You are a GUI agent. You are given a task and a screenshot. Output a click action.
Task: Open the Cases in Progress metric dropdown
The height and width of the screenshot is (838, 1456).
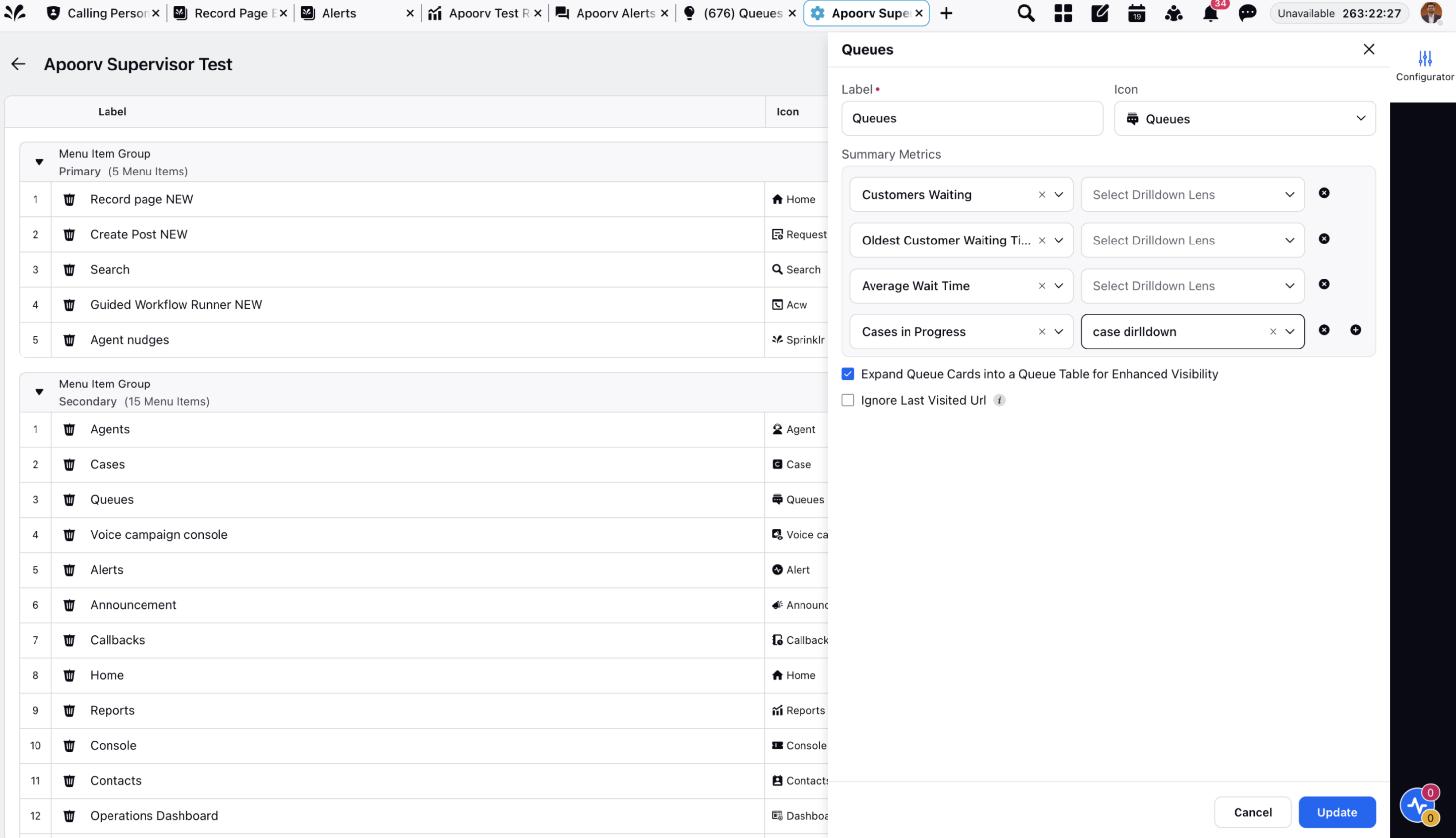point(961,332)
